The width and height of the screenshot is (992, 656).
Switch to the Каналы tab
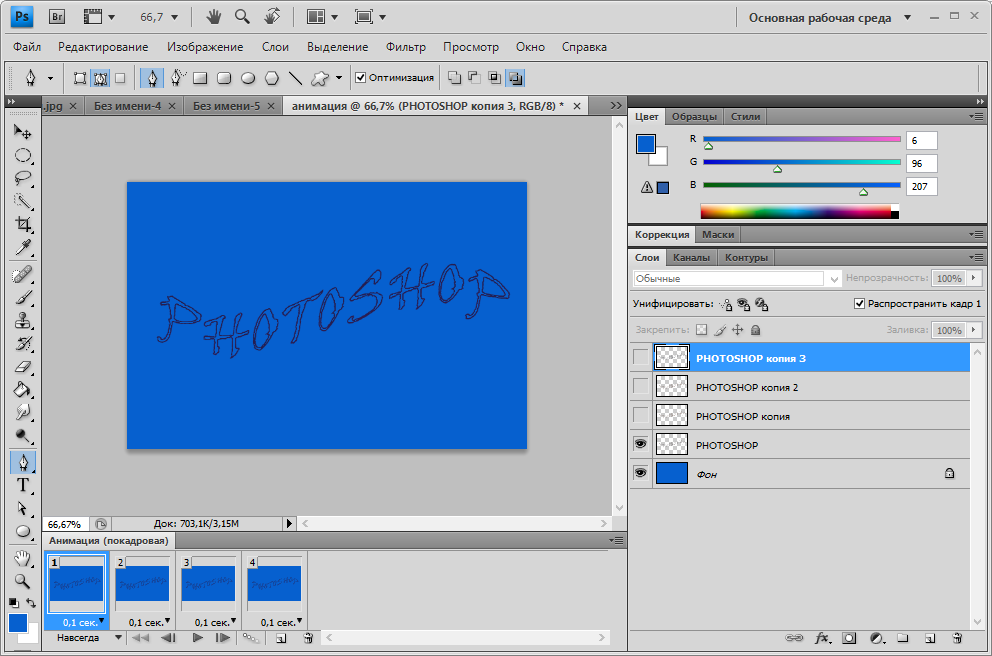691,257
